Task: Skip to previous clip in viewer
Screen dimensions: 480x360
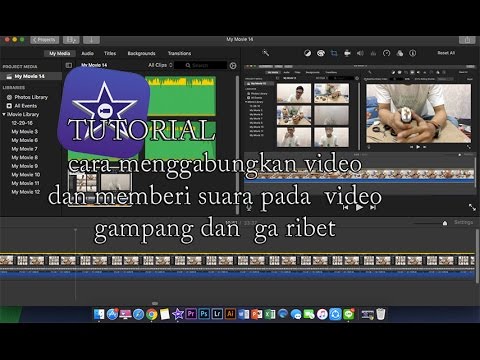Action: click(x=345, y=207)
